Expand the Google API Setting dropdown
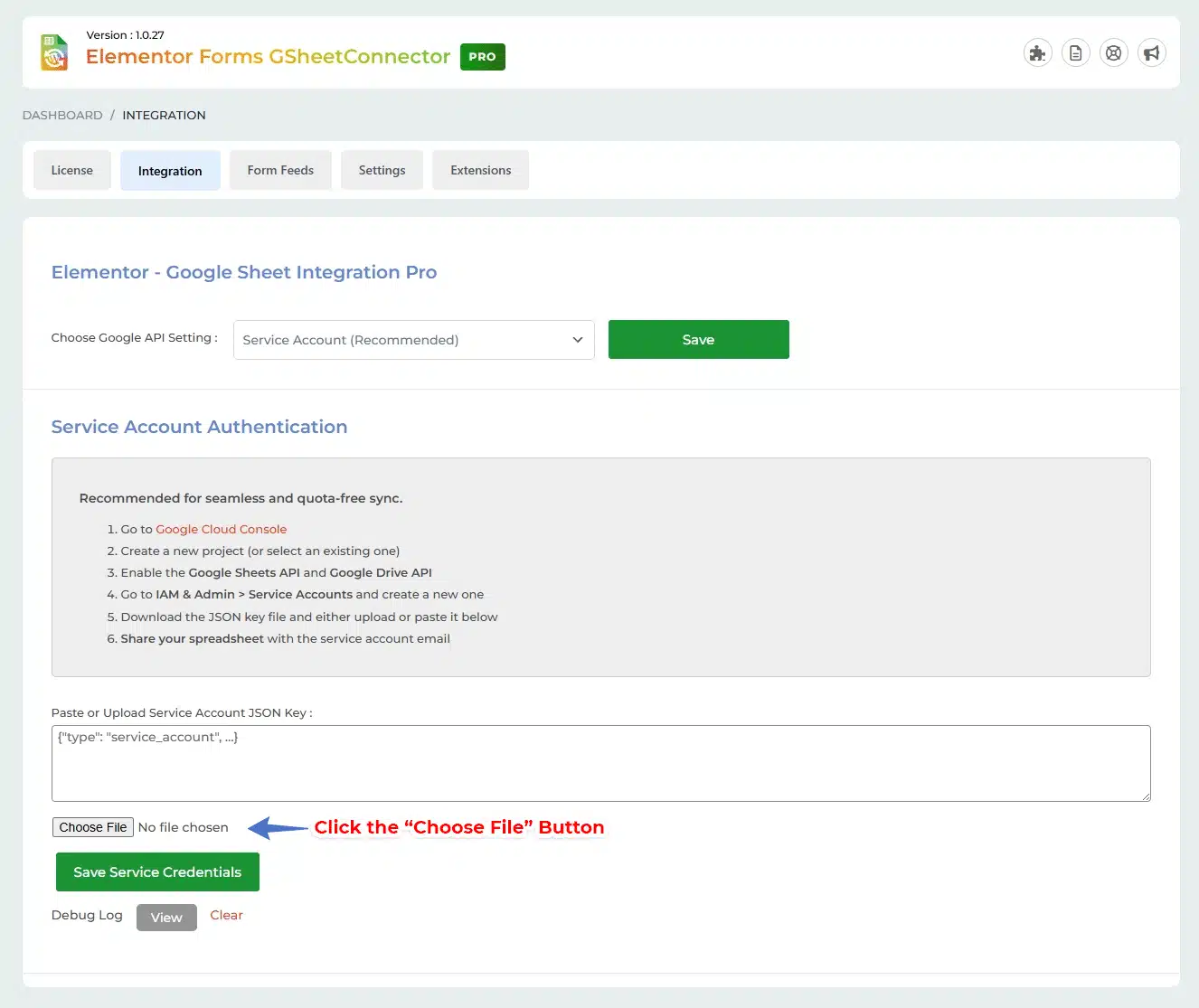 pyautogui.click(x=413, y=340)
